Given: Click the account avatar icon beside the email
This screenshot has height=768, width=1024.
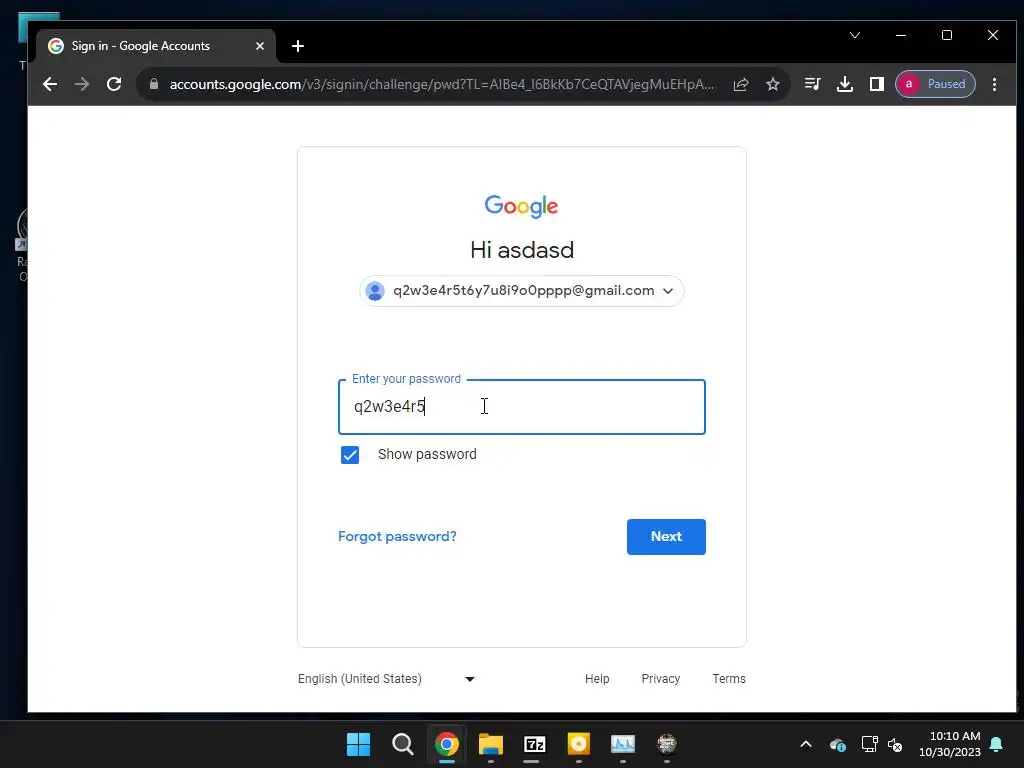Looking at the screenshot, I should [375, 291].
